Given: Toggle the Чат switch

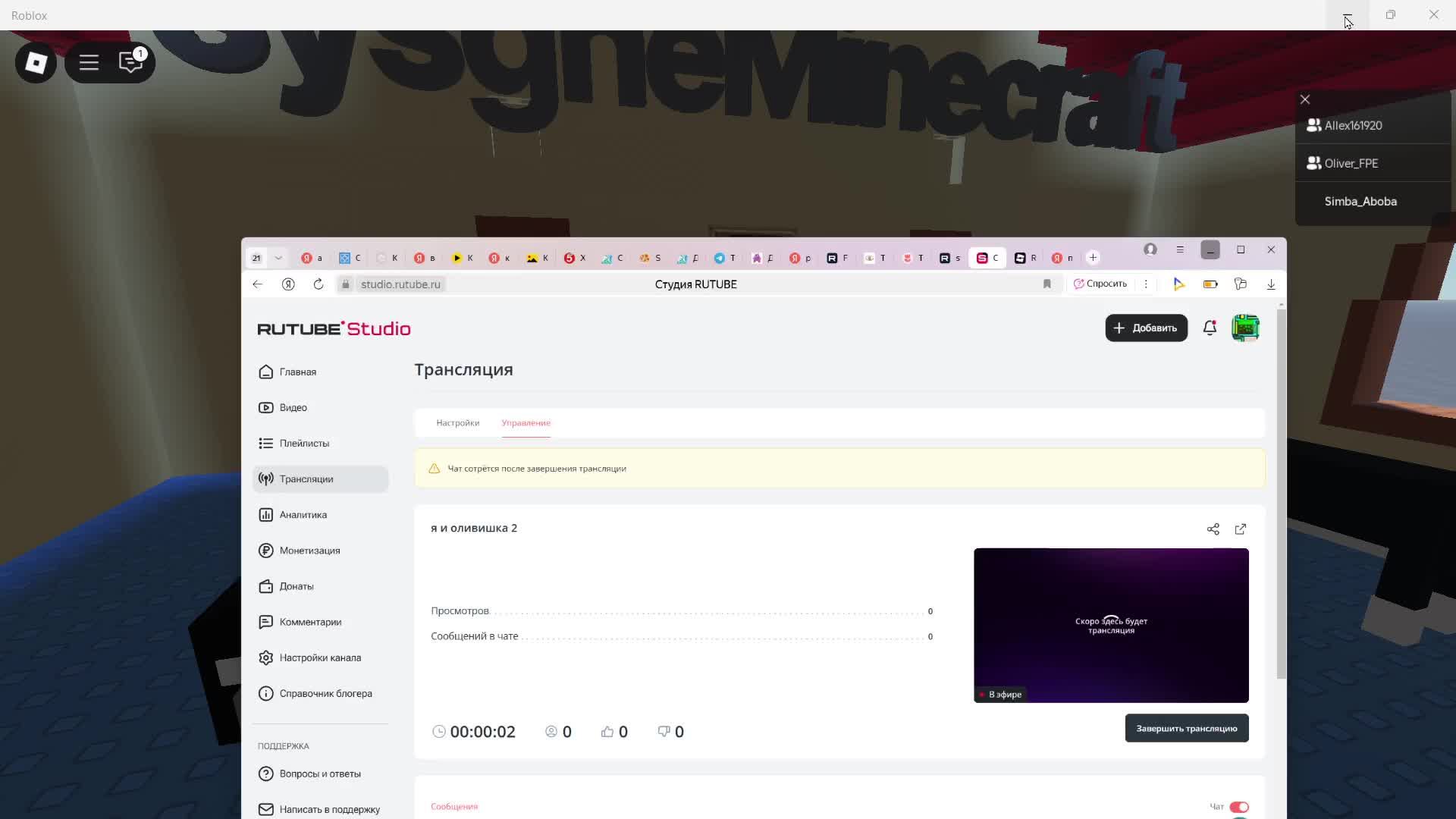Looking at the screenshot, I should click(1239, 807).
